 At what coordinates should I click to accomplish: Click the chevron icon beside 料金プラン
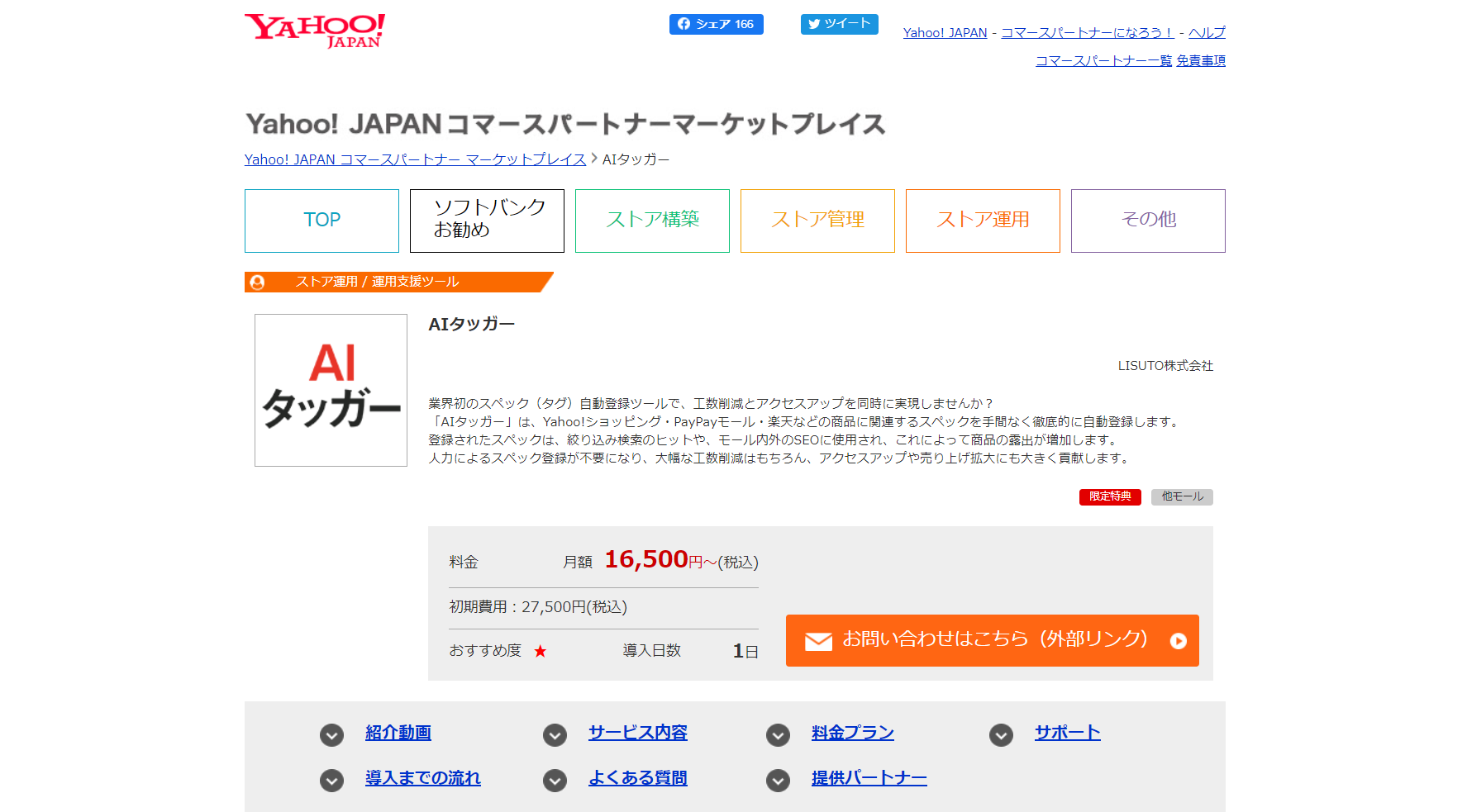[778, 734]
